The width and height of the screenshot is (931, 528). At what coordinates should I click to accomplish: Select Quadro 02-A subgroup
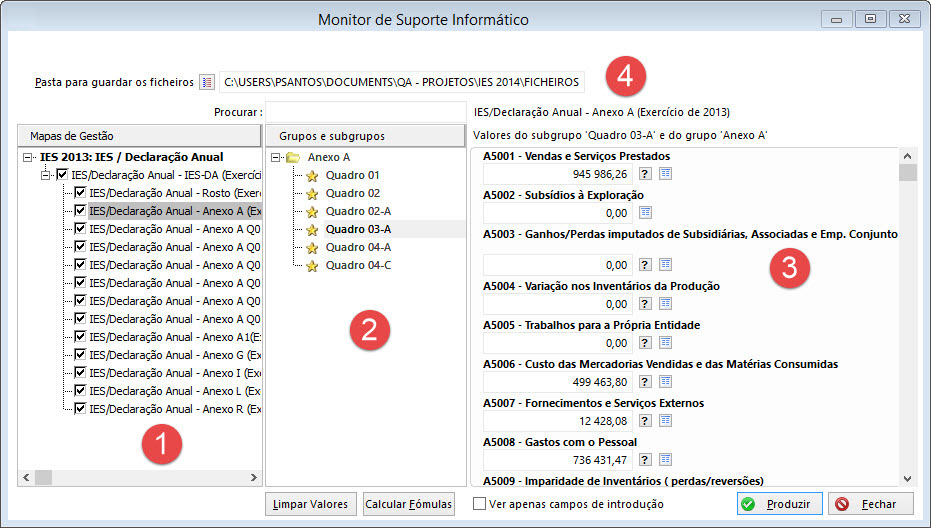(x=358, y=211)
